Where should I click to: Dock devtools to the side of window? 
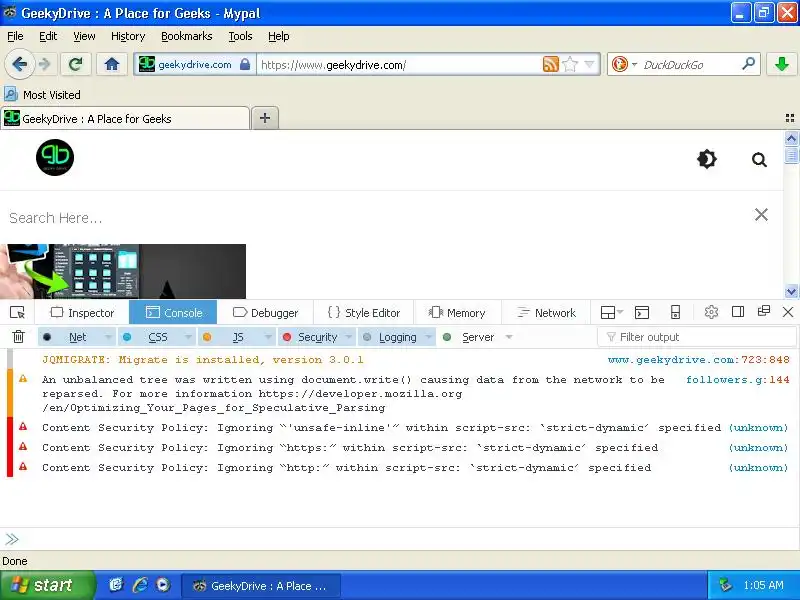point(738,312)
